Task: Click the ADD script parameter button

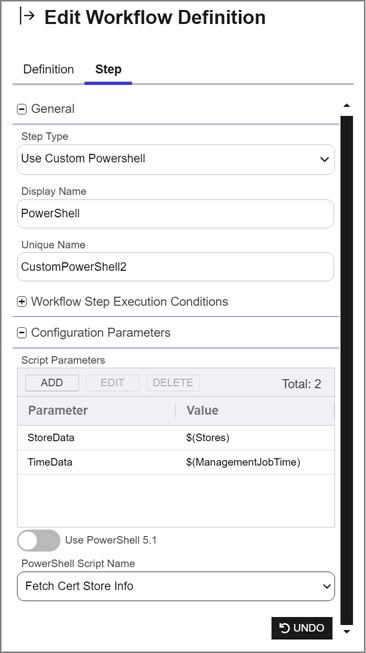Action: pyautogui.click(x=52, y=383)
